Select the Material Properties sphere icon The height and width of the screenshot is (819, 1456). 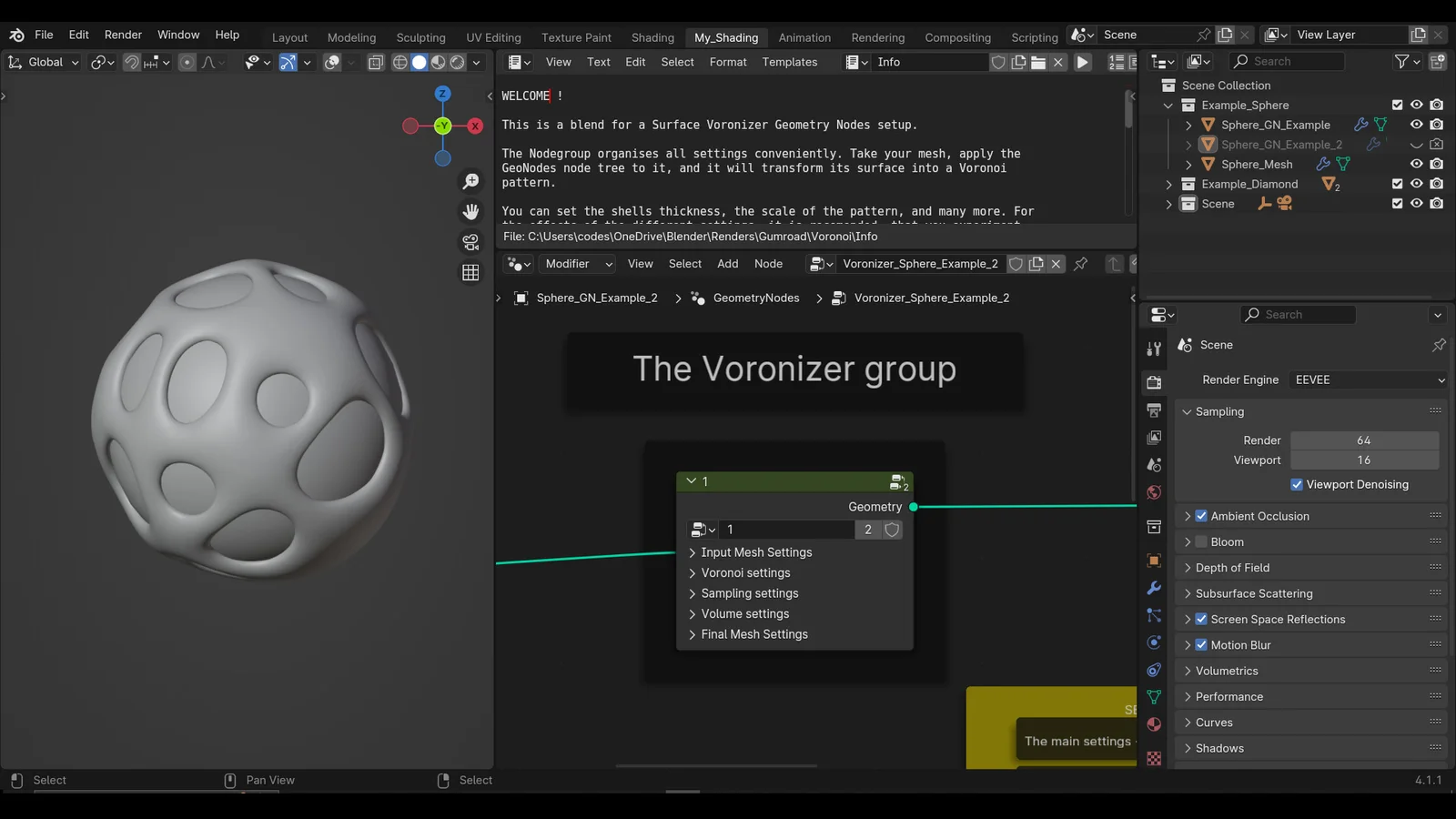1154,724
